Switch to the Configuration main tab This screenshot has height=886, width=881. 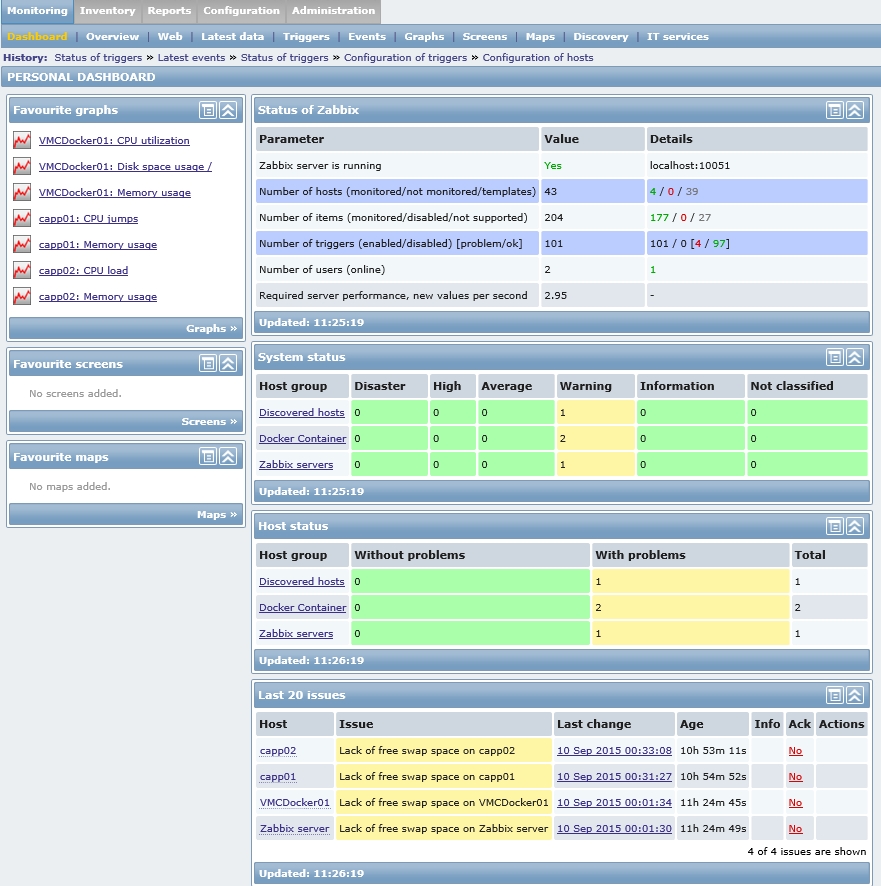[241, 11]
